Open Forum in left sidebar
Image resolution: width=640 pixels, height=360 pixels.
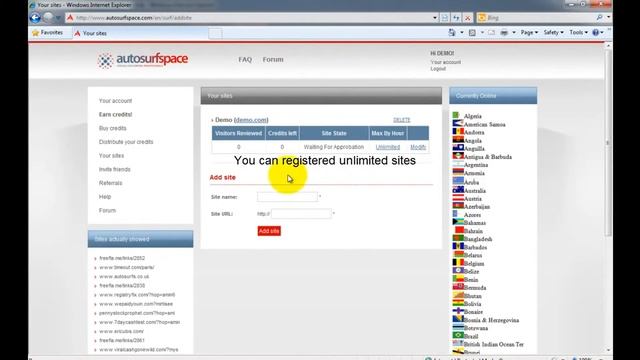107,211
